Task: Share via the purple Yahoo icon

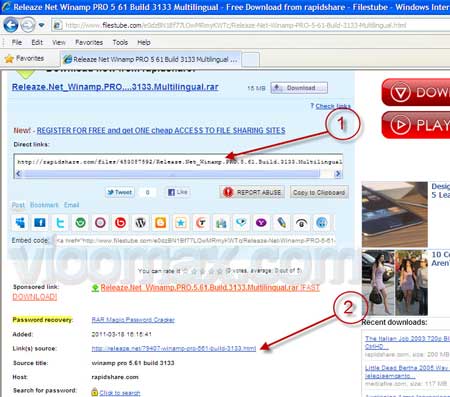Action: pyautogui.click(x=261, y=223)
